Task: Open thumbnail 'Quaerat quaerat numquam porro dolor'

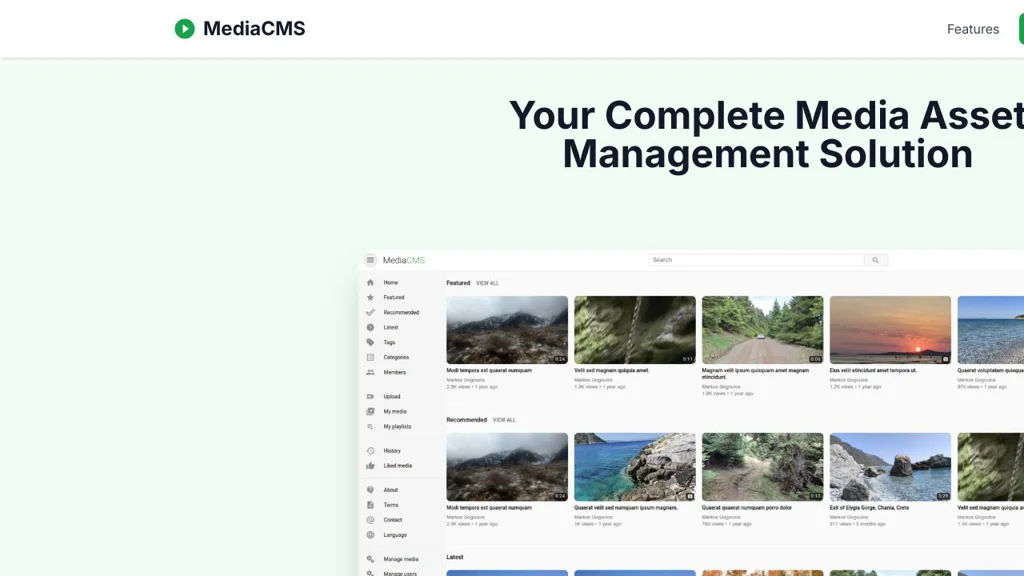Action: pyautogui.click(x=763, y=467)
